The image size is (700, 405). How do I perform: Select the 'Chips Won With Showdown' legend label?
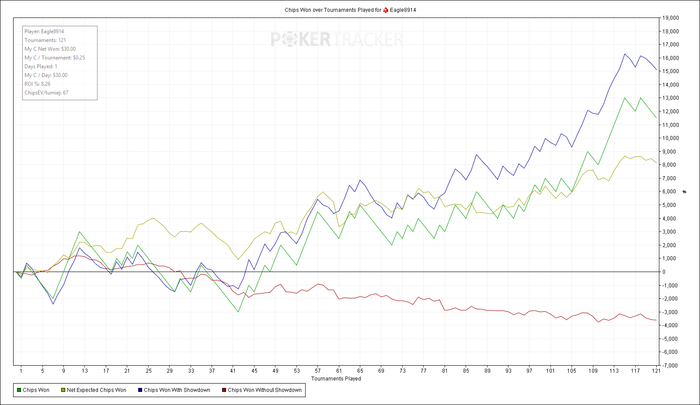click(177, 390)
